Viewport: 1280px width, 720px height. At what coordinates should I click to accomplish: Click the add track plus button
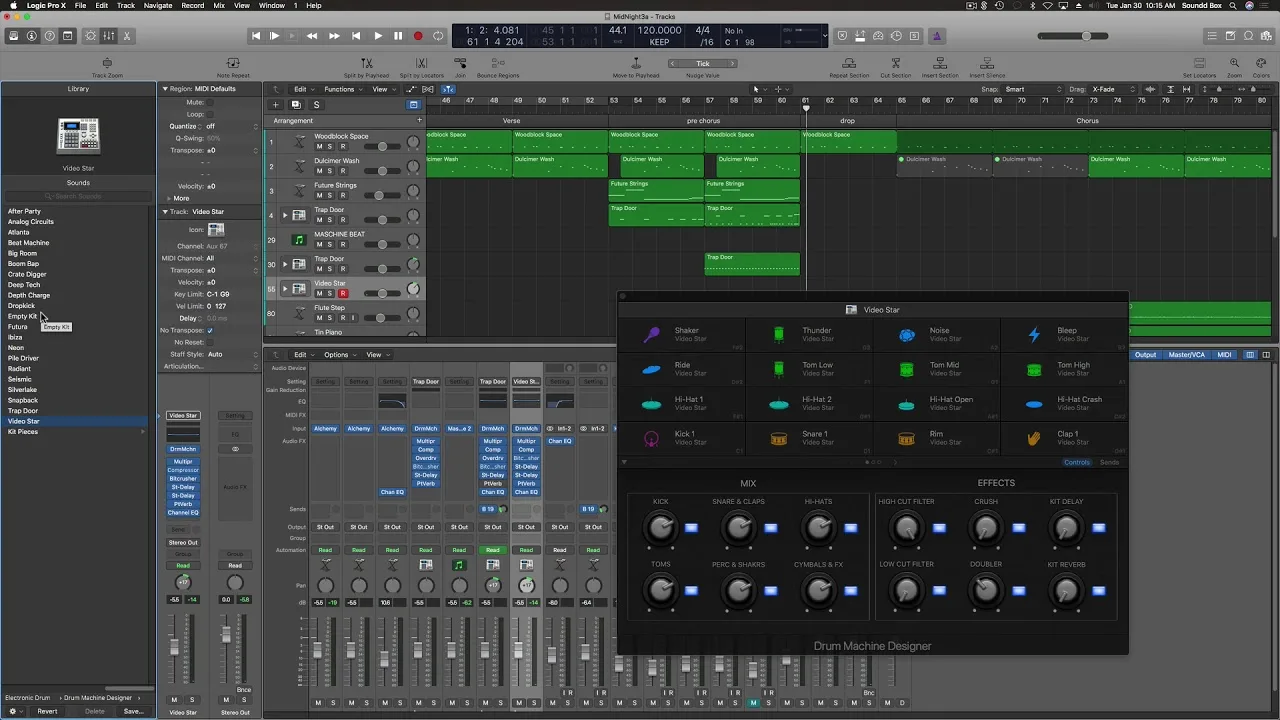click(275, 105)
